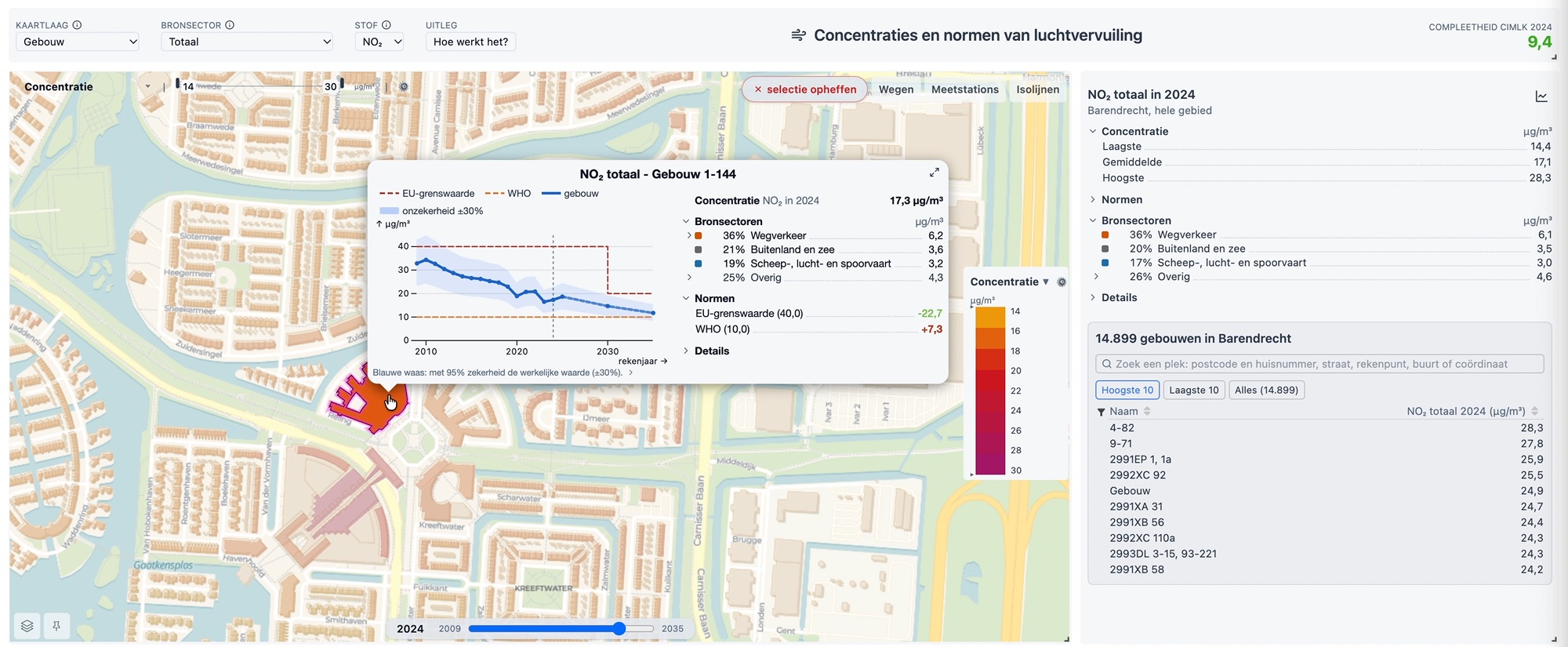Click the filter icon beside the Naam column

tap(1101, 412)
